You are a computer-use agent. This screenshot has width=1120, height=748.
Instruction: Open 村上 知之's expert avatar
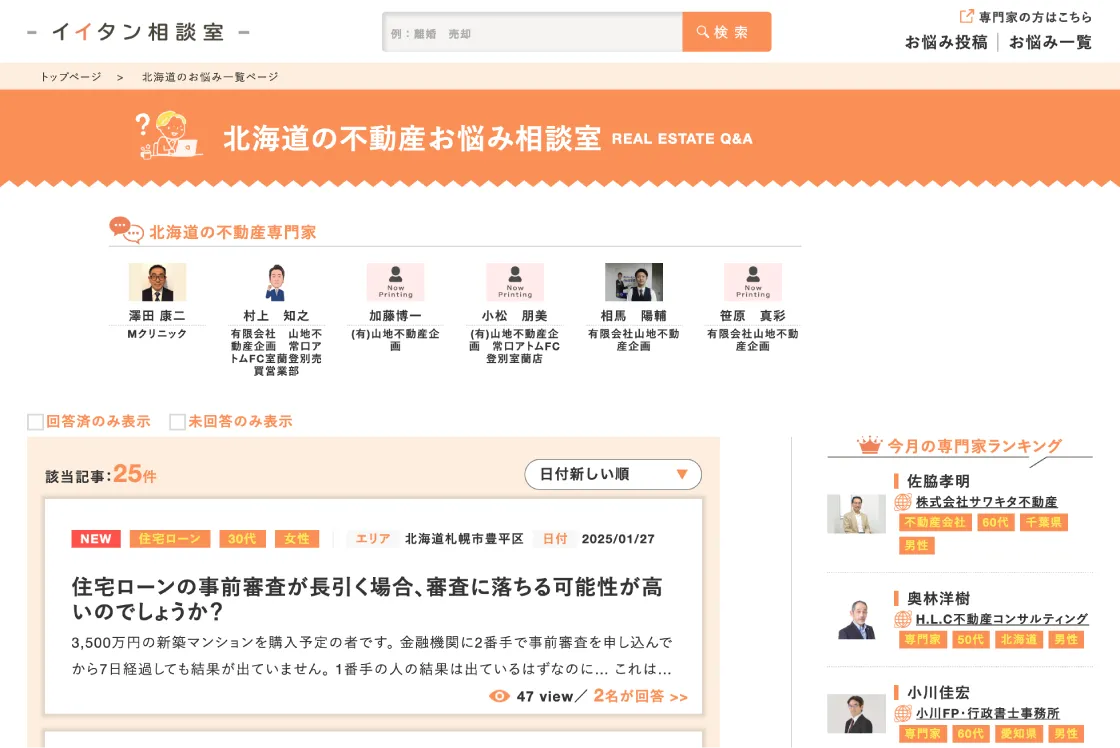276,282
